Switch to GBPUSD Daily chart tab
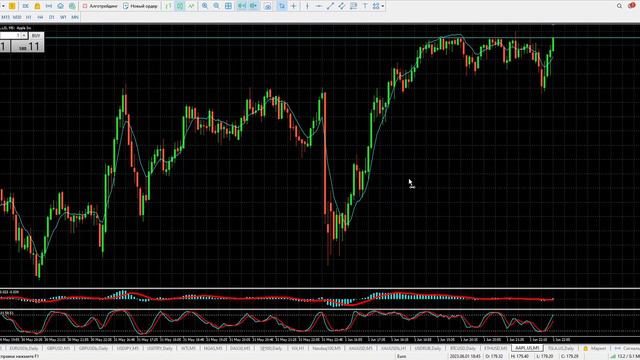640x360 pixels. click(x=93, y=348)
